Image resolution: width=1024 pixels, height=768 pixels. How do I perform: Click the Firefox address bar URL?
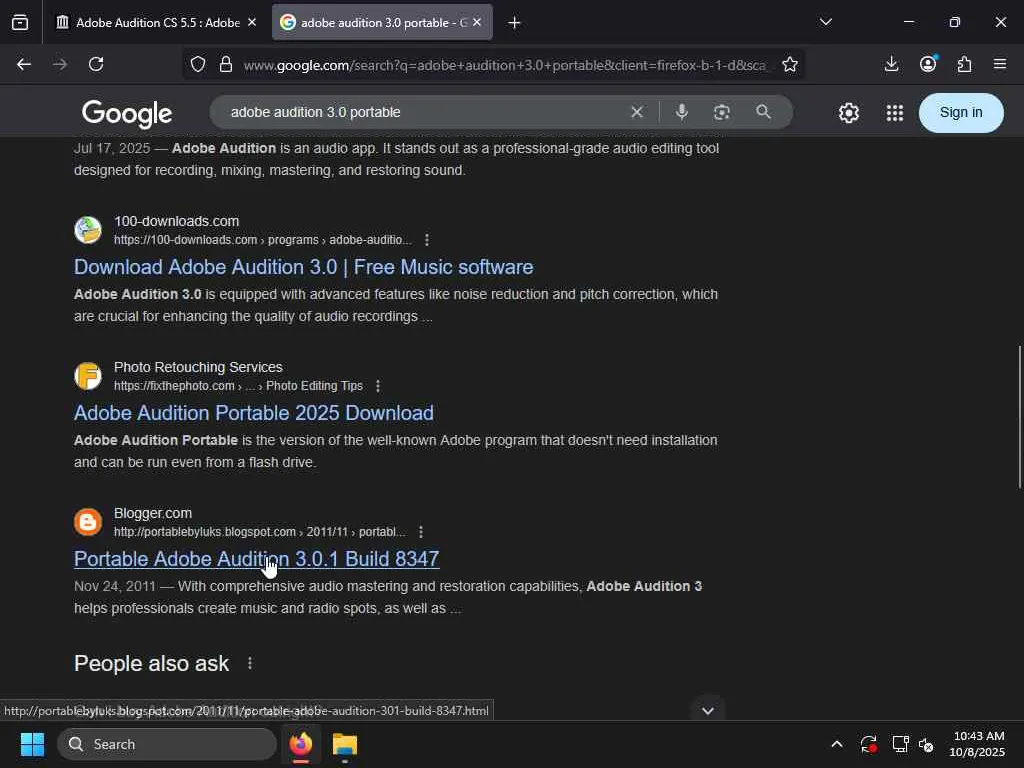tap(504, 65)
